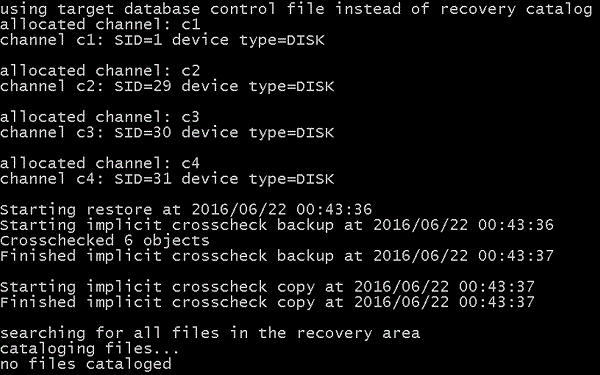Click the 'channel c1: SID=1' line
Screen dimensions: 600x375
tap(162, 40)
